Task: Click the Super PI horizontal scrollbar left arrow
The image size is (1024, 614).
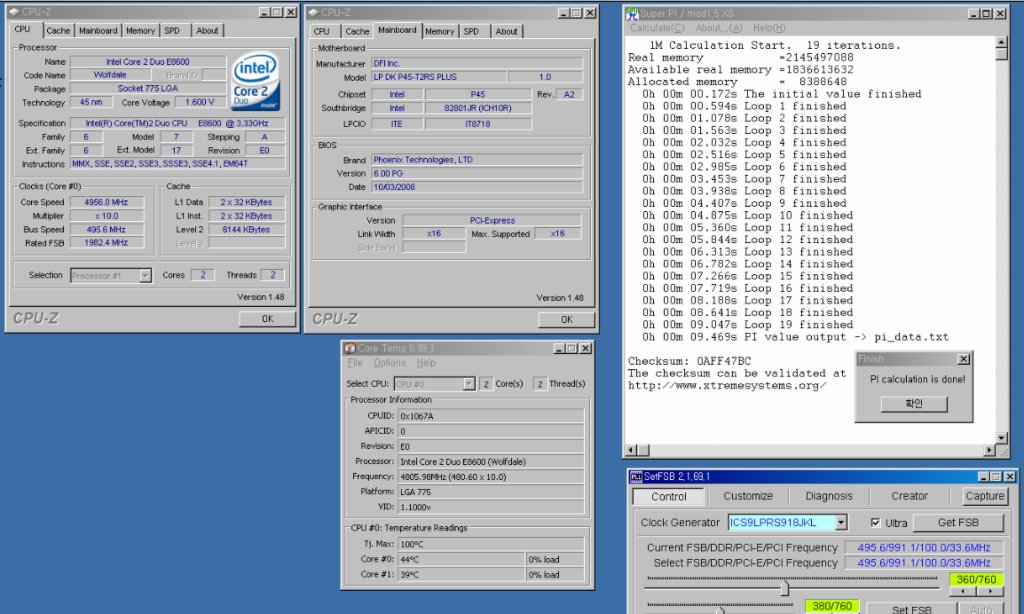Action: pyautogui.click(x=631, y=450)
